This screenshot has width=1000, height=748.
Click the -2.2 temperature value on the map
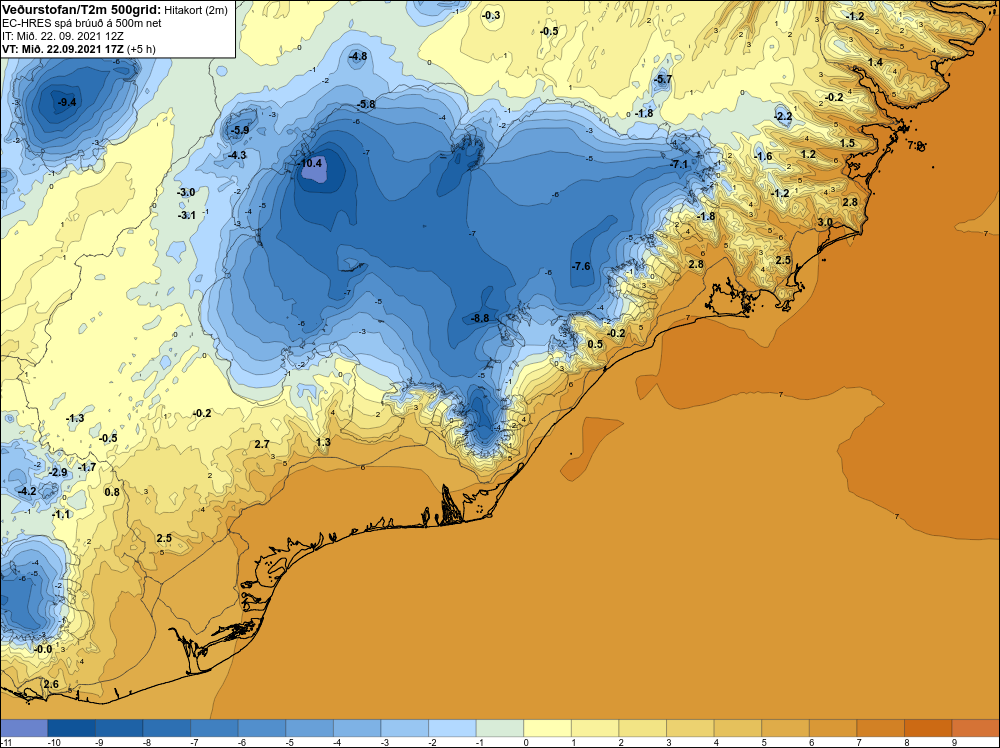tap(783, 116)
